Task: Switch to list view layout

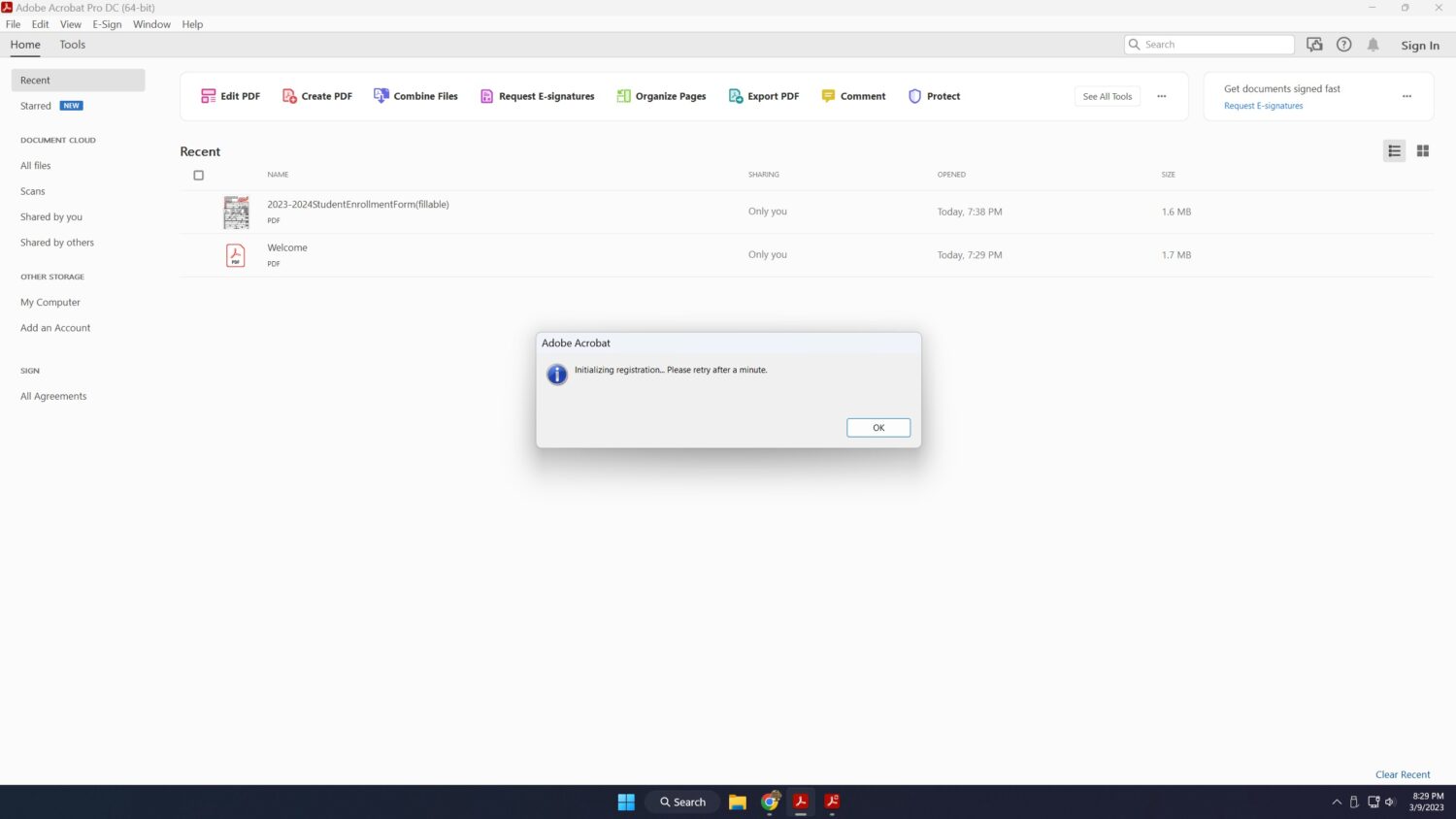Action: [x=1394, y=151]
